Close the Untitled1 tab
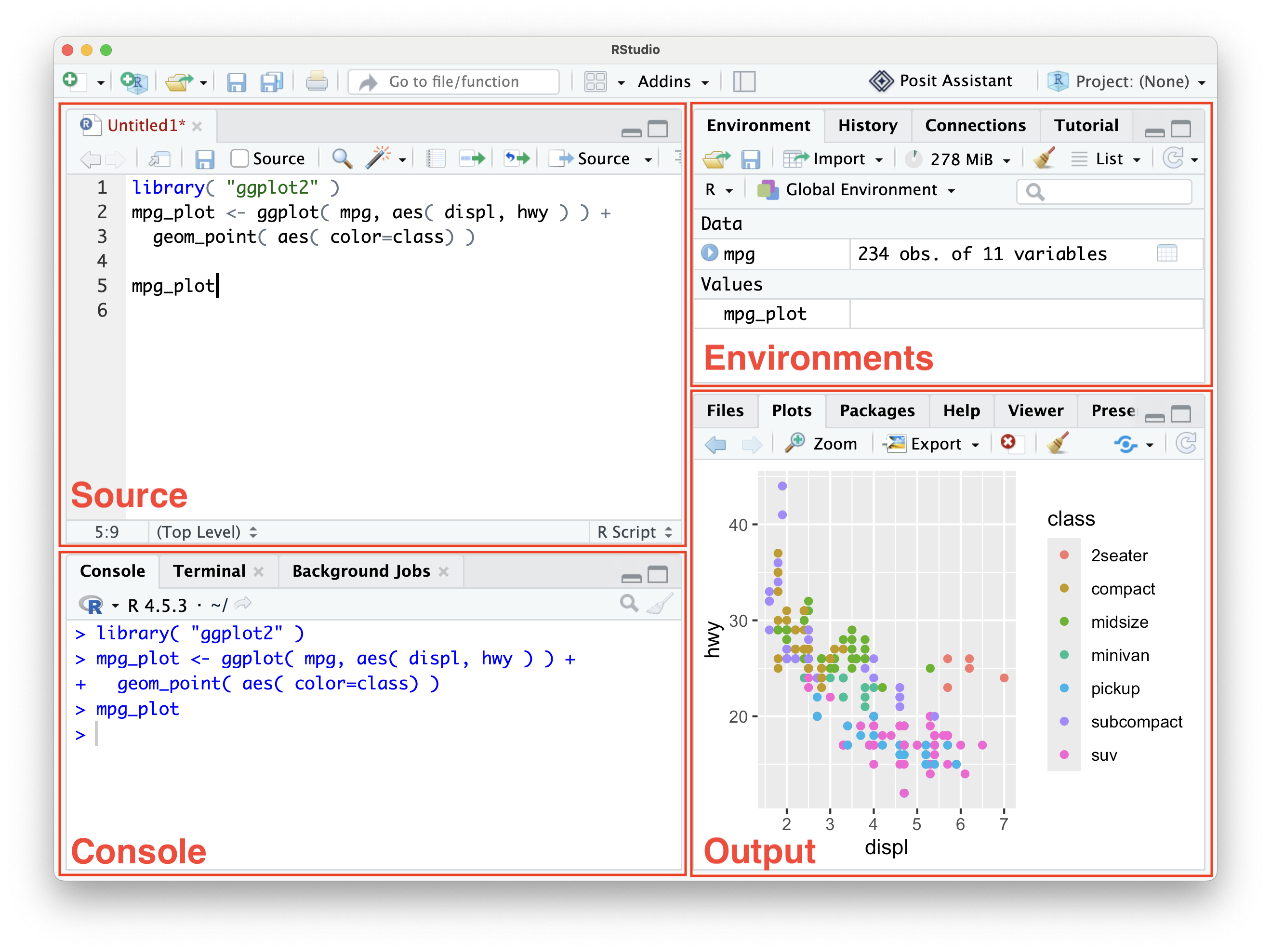1271x952 pixels. pos(197,126)
